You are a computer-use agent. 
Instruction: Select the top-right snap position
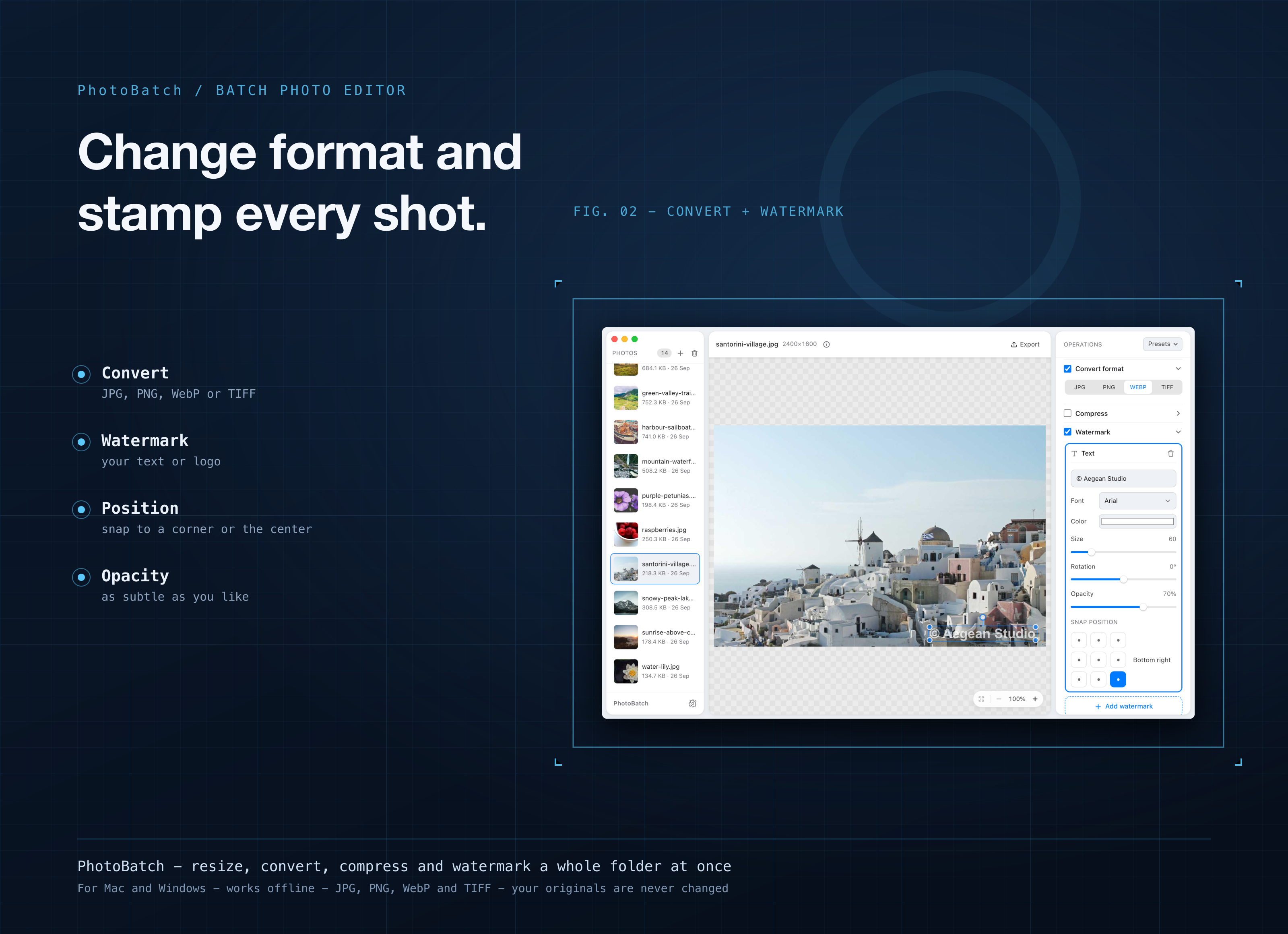[1118, 640]
